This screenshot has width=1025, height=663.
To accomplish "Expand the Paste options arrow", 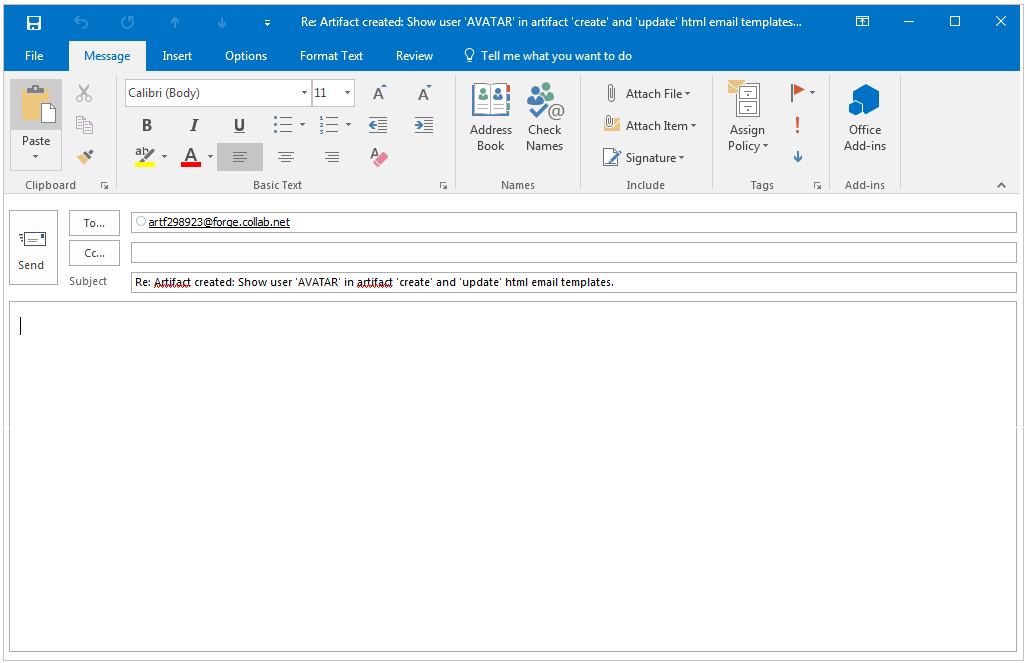I will 36,156.
